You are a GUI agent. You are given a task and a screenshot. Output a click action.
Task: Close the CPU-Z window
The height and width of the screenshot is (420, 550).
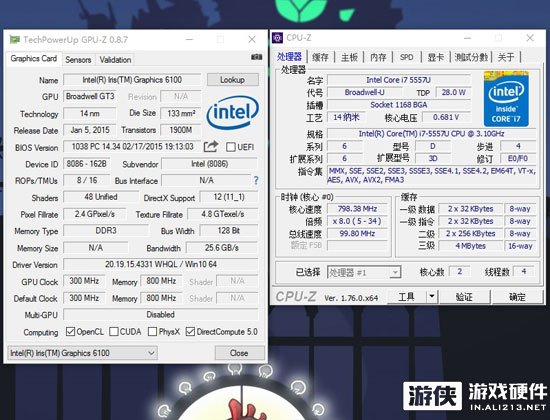pos(530,38)
